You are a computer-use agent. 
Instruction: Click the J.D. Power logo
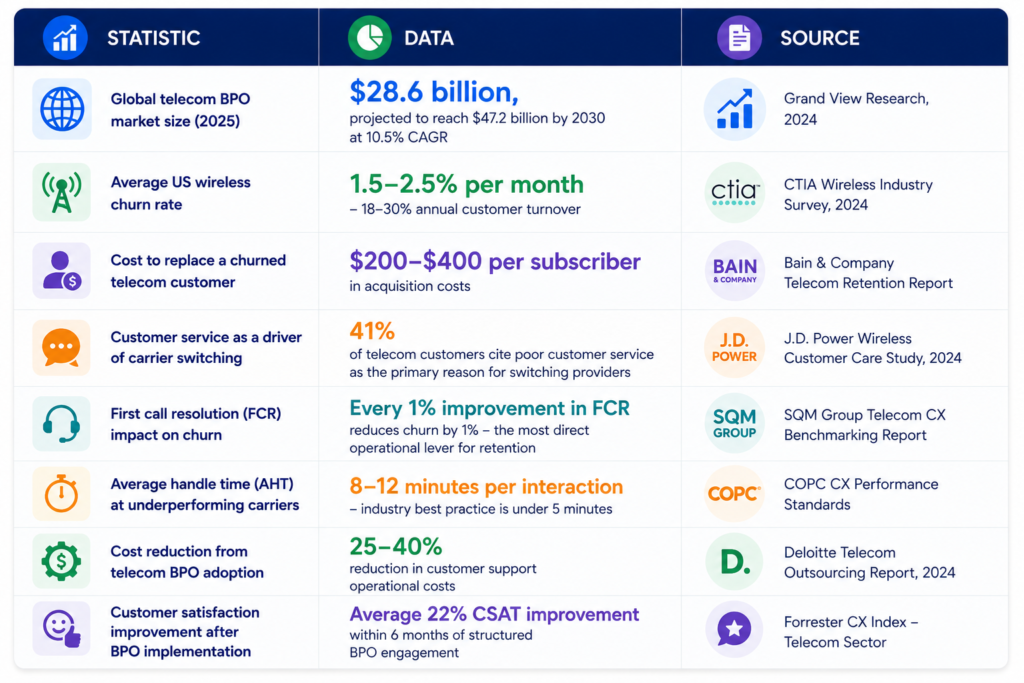[x=735, y=347]
